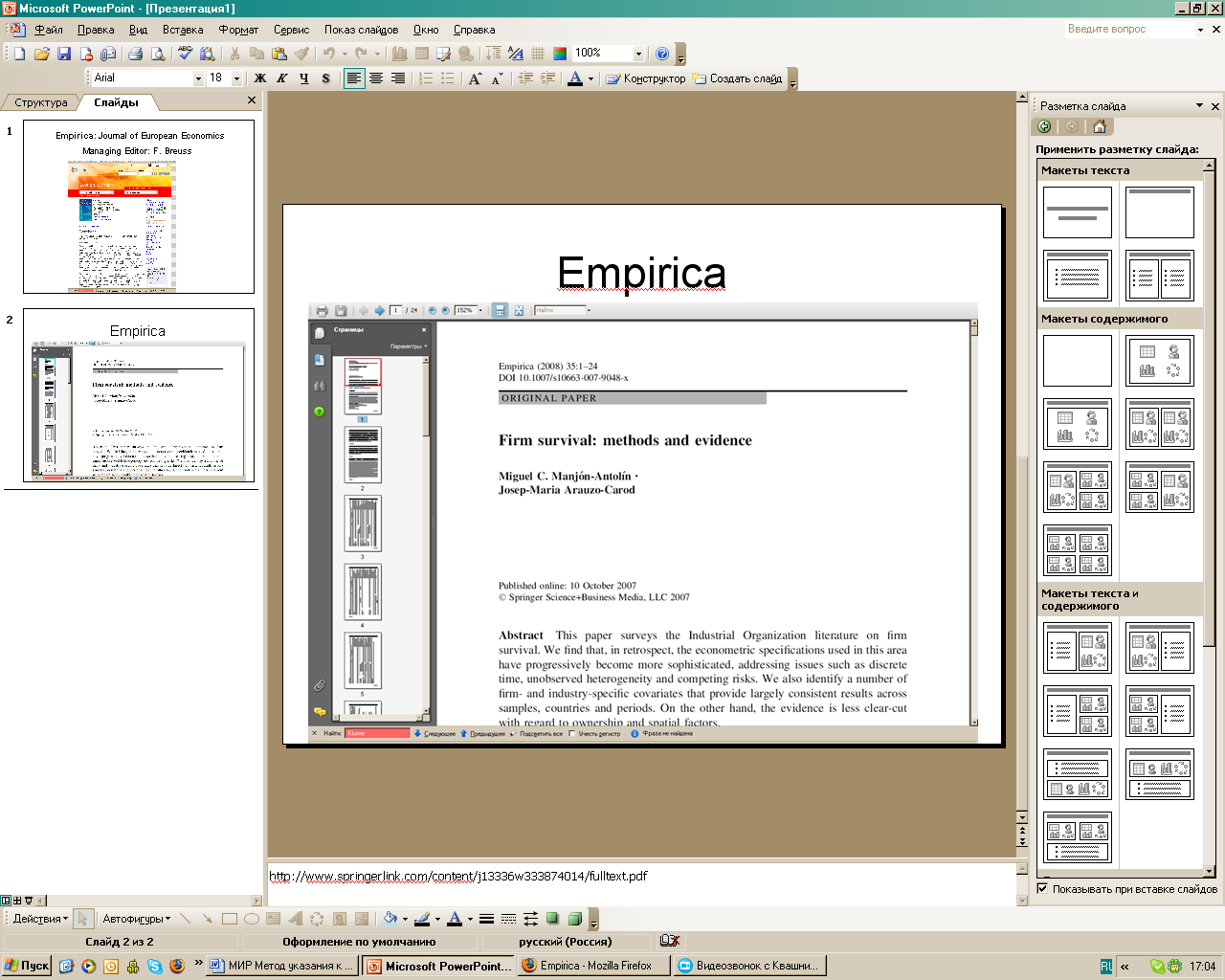The width and height of the screenshot is (1225, 980).
Task: Open the Действия dropdown menu
Action: 40,919
